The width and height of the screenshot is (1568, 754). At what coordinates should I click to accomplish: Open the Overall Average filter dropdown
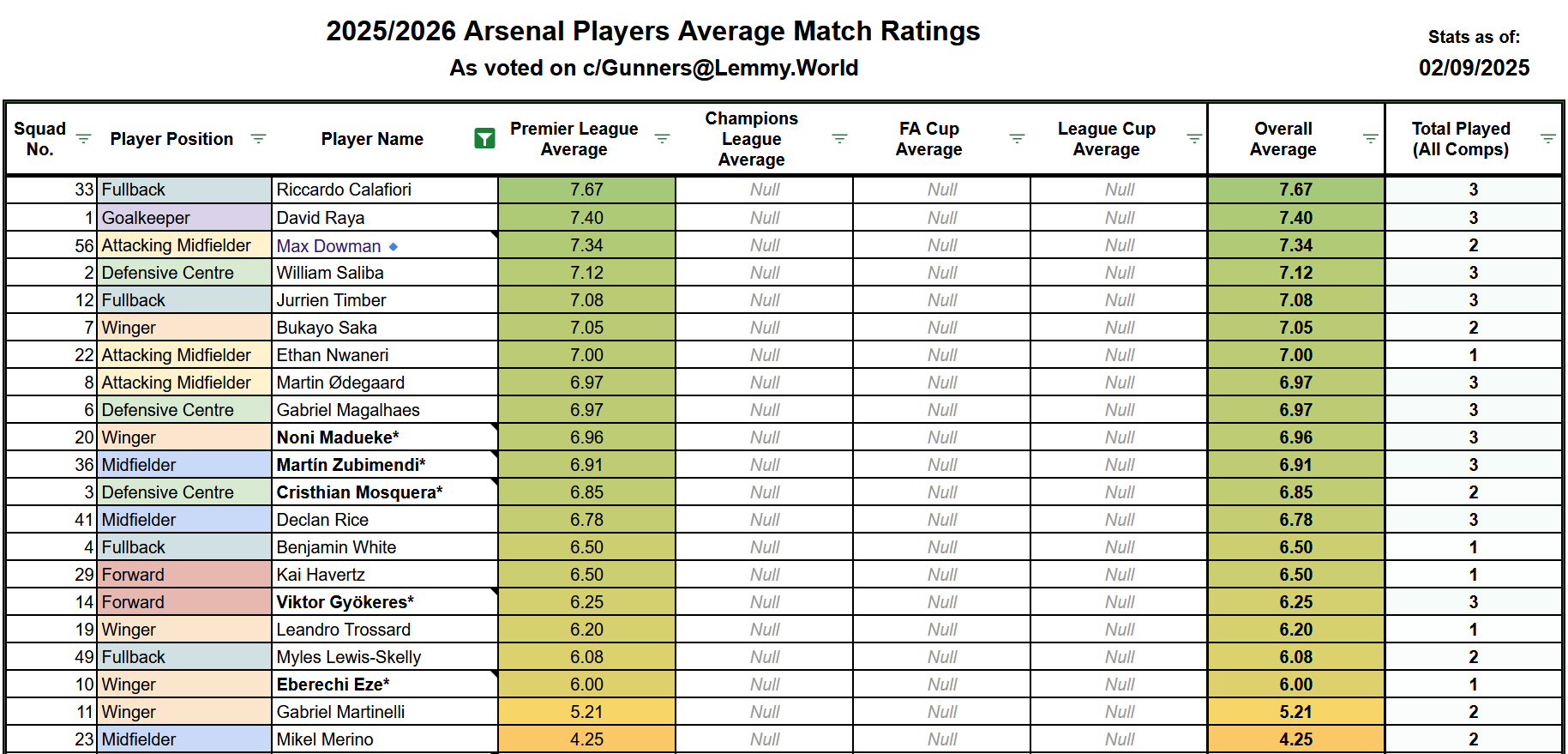pyautogui.click(x=1371, y=139)
